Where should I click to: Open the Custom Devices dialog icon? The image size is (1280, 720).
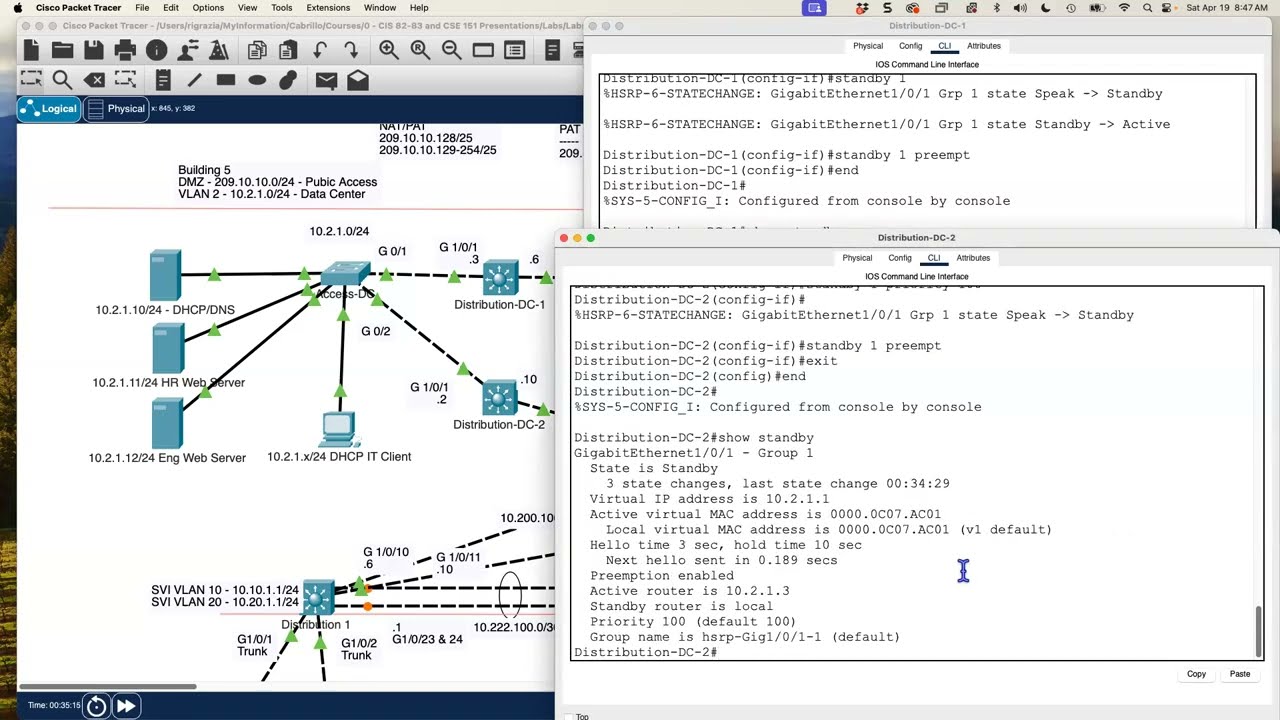515,50
